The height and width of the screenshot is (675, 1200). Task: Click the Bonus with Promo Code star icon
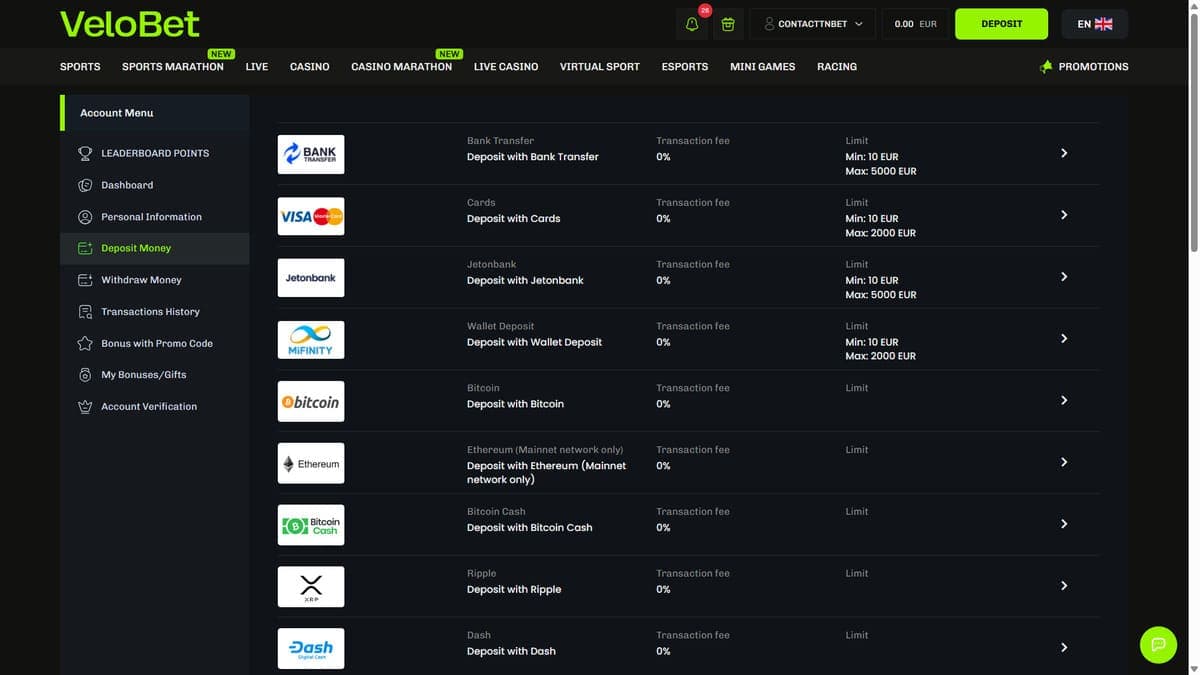click(x=85, y=343)
